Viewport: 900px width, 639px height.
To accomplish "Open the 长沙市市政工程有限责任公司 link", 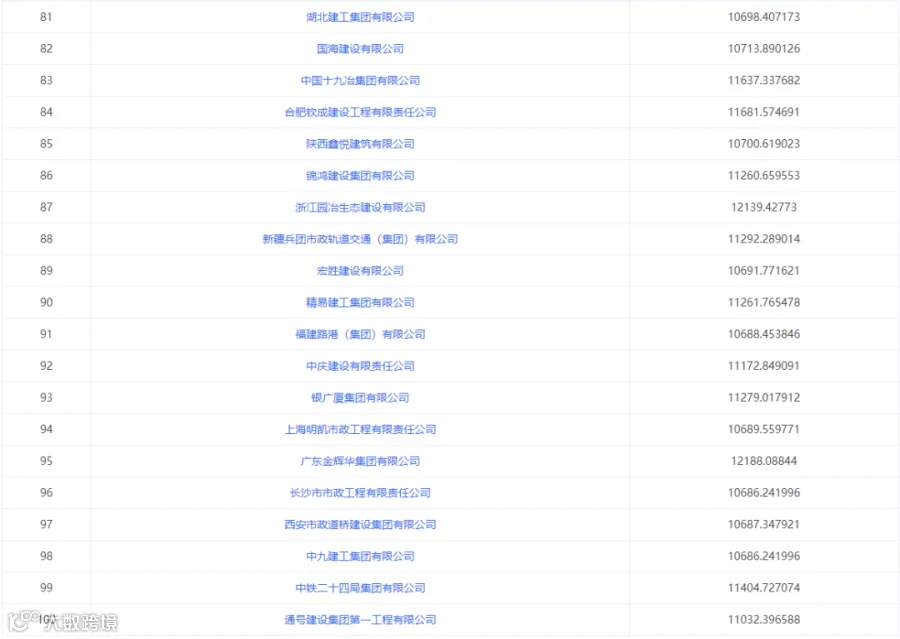I will pyautogui.click(x=360, y=493).
